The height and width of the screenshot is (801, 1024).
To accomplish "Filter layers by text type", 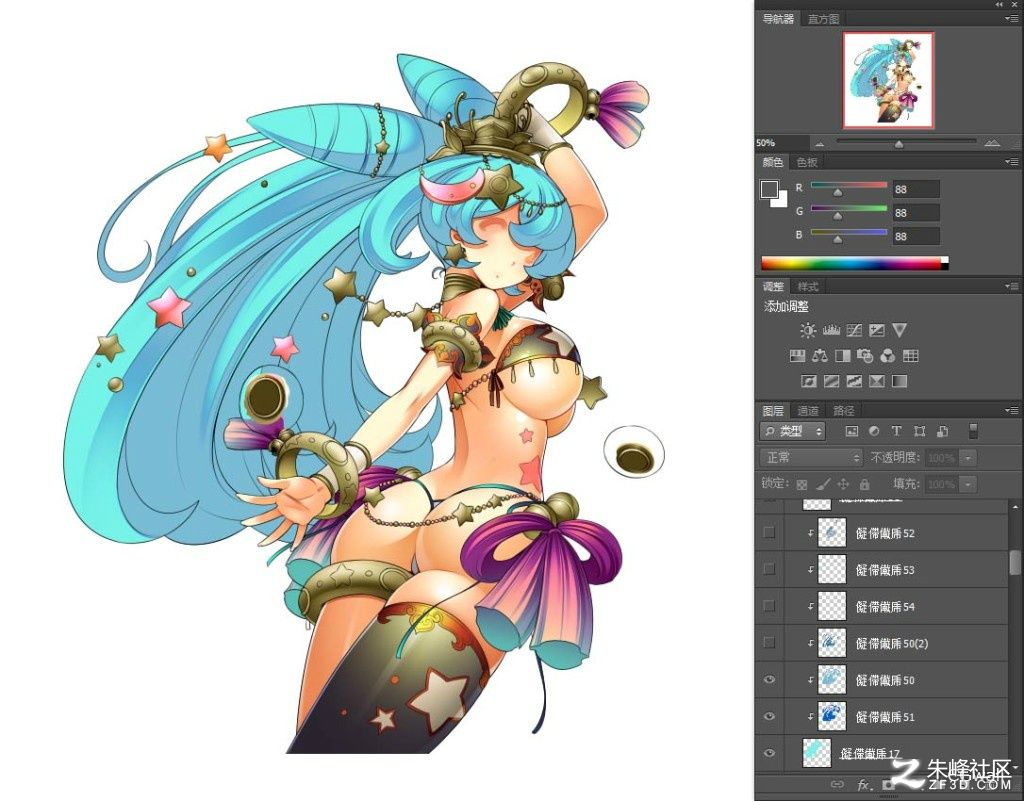I will point(896,431).
